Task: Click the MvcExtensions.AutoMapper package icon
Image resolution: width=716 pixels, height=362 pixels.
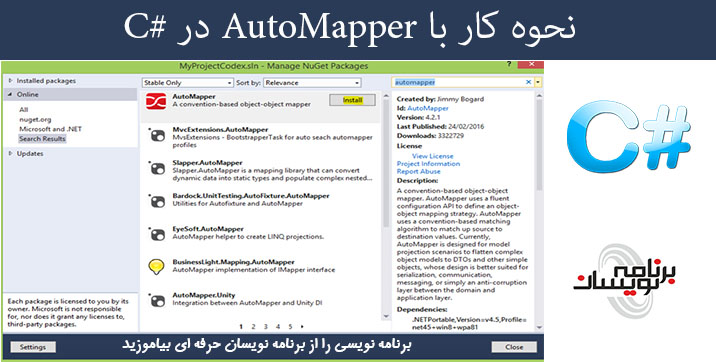Action: tap(157, 136)
